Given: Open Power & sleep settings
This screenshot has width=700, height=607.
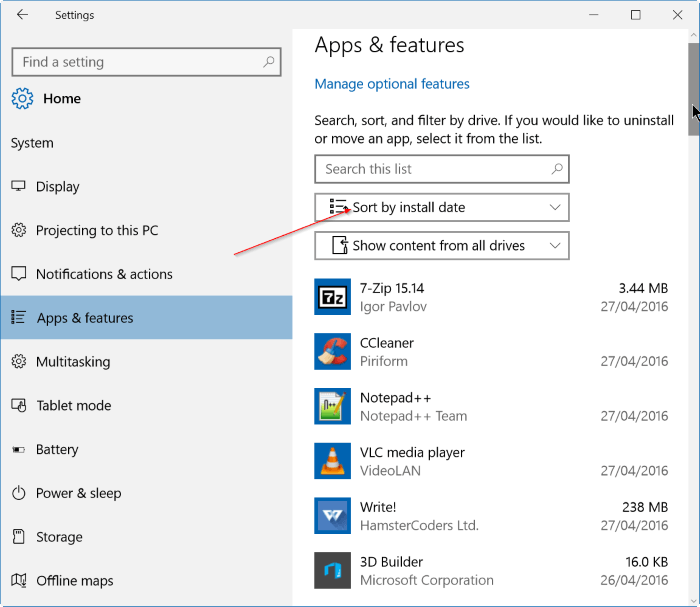Looking at the screenshot, I should 78,493.
